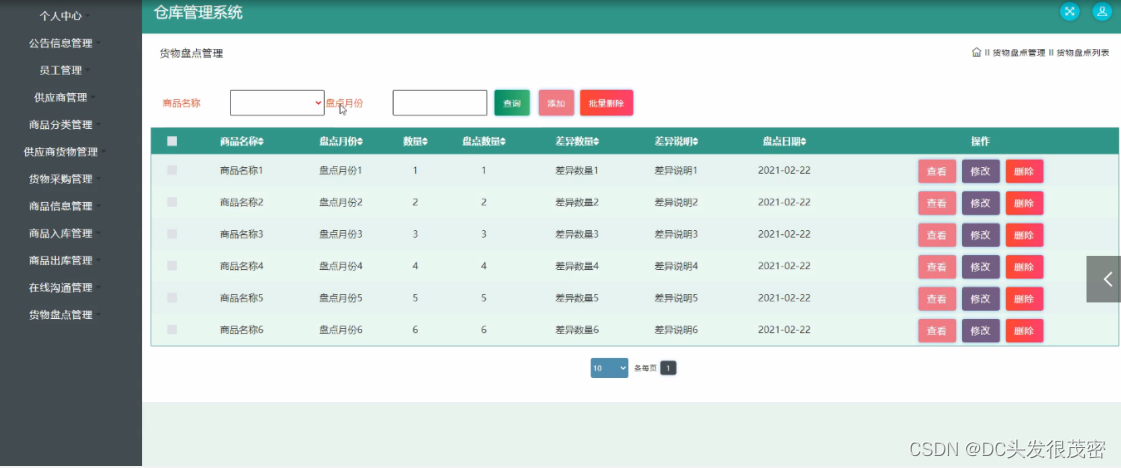Image resolution: width=1121 pixels, height=468 pixels.
Task: Open the page size dropdown showing 10
Action: point(609,368)
